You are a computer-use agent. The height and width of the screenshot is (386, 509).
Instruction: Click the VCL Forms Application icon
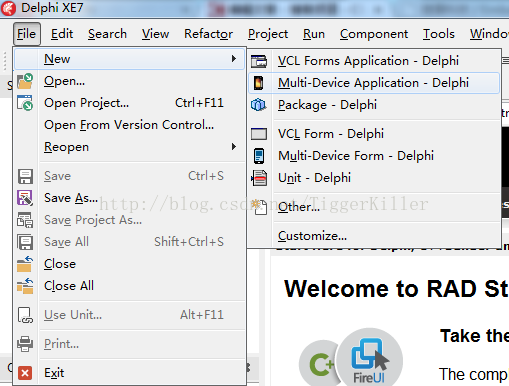pyautogui.click(x=259, y=61)
